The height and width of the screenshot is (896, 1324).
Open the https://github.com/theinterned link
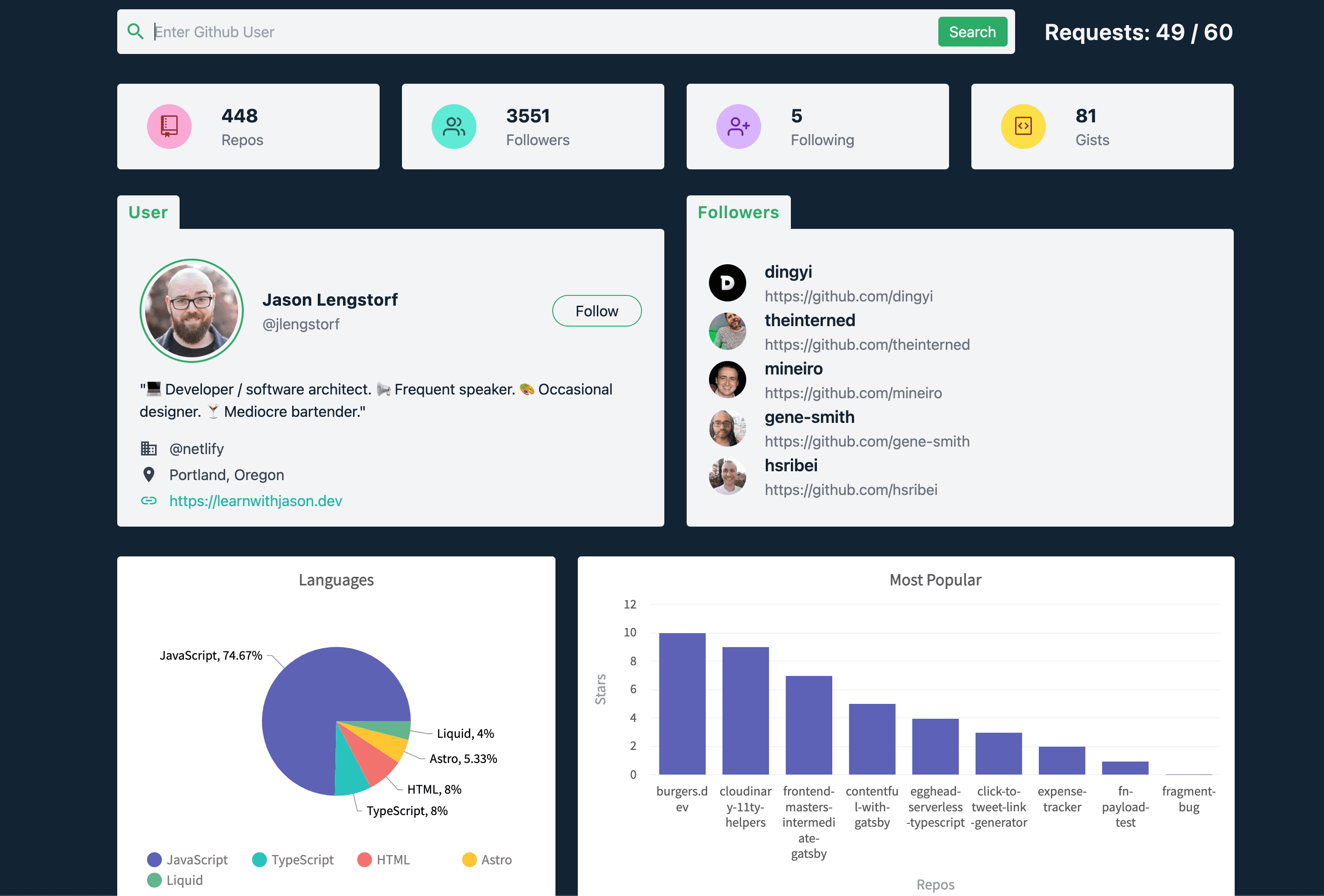tap(867, 345)
